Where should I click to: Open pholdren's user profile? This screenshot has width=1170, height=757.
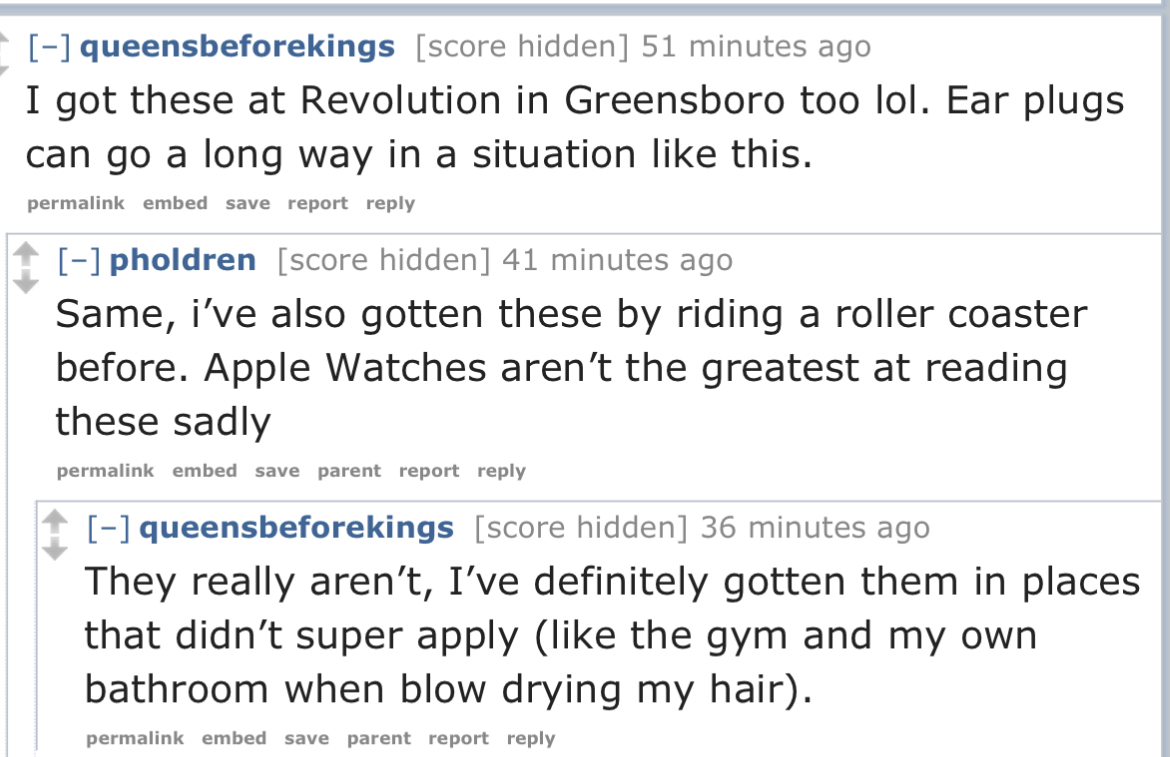point(182,261)
